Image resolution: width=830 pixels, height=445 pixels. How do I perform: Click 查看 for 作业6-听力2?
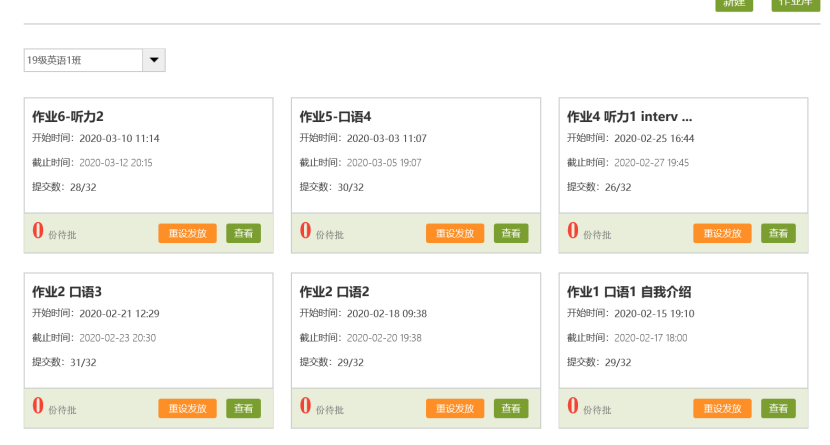click(243, 233)
